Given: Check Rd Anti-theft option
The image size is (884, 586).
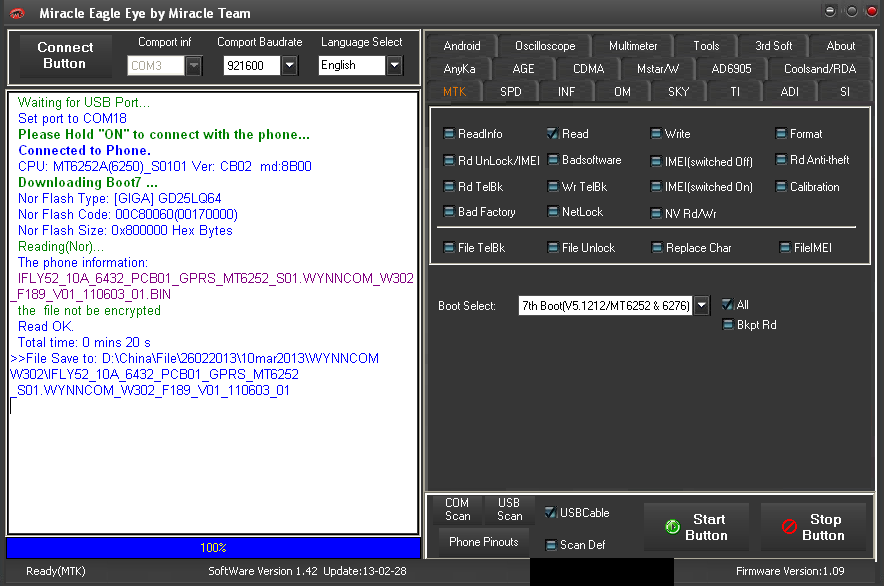Looking at the screenshot, I should pos(781,160).
